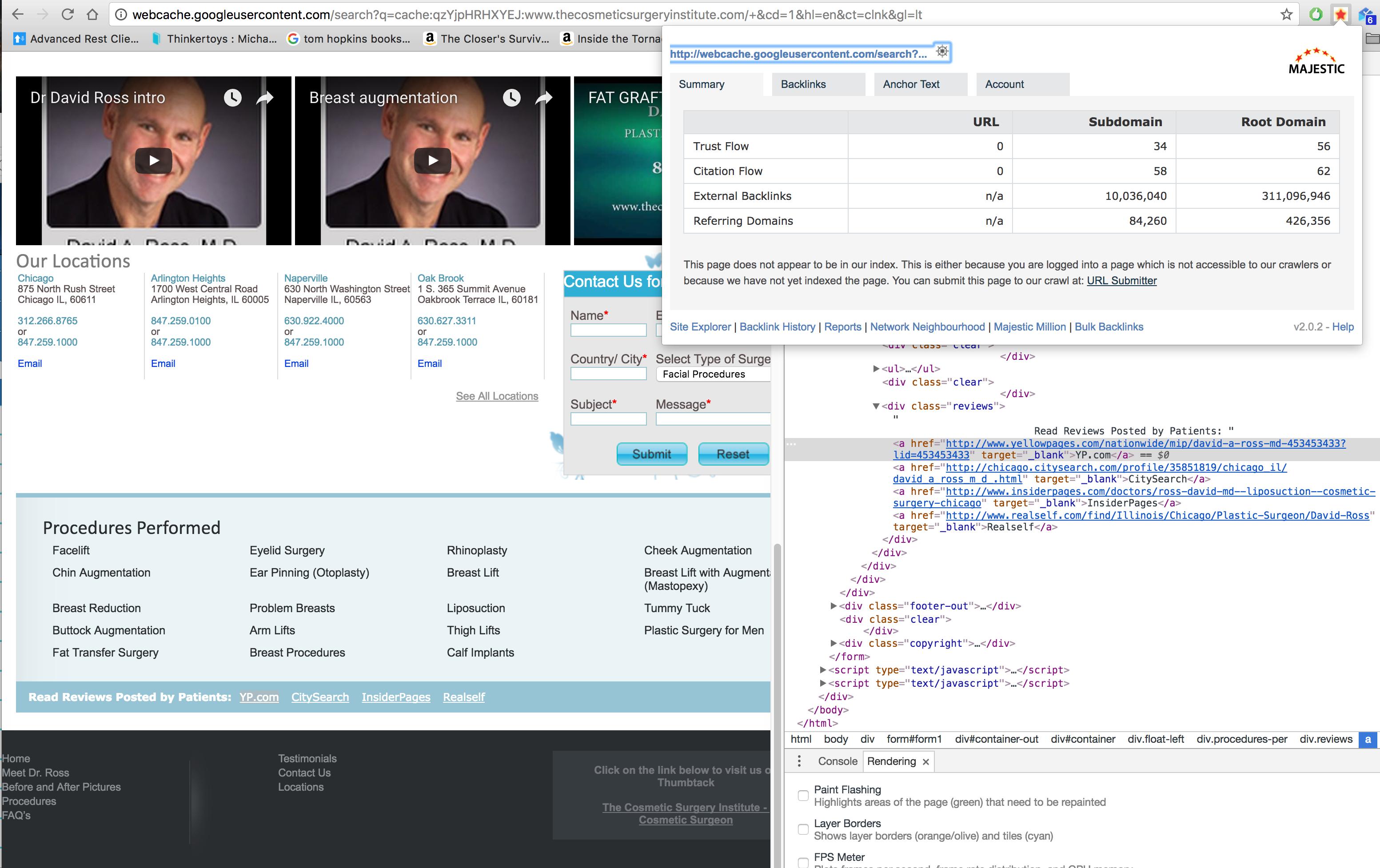Enable the FPS Meter checkbox
The width and height of the screenshot is (1380, 868).
pyautogui.click(x=803, y=862)
